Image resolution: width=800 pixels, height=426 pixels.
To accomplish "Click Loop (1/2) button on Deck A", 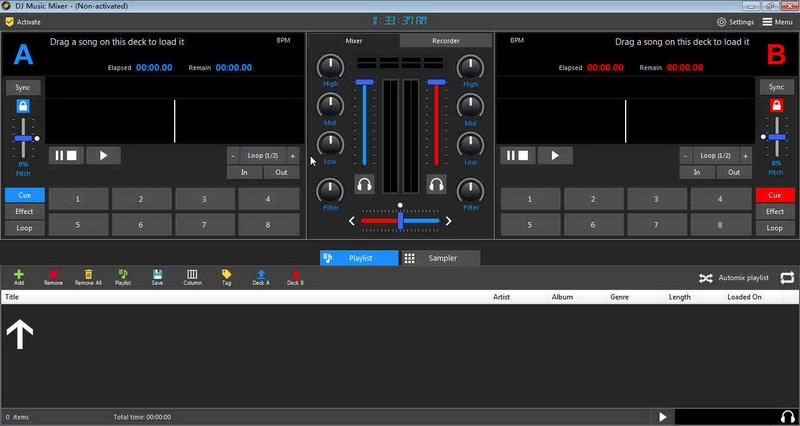I will pyautogui.click(x=263, y=156).
